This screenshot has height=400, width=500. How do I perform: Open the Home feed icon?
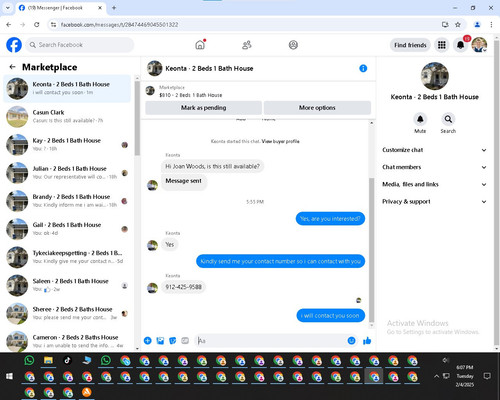[x=200, y=45]
